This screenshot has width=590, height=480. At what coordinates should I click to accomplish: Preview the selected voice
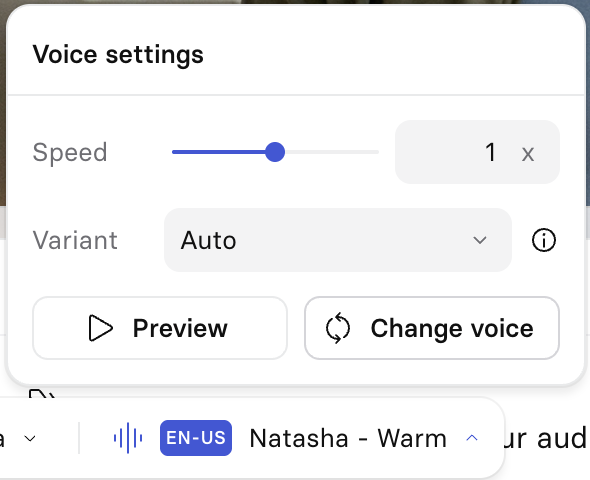[x=160, y=328]
